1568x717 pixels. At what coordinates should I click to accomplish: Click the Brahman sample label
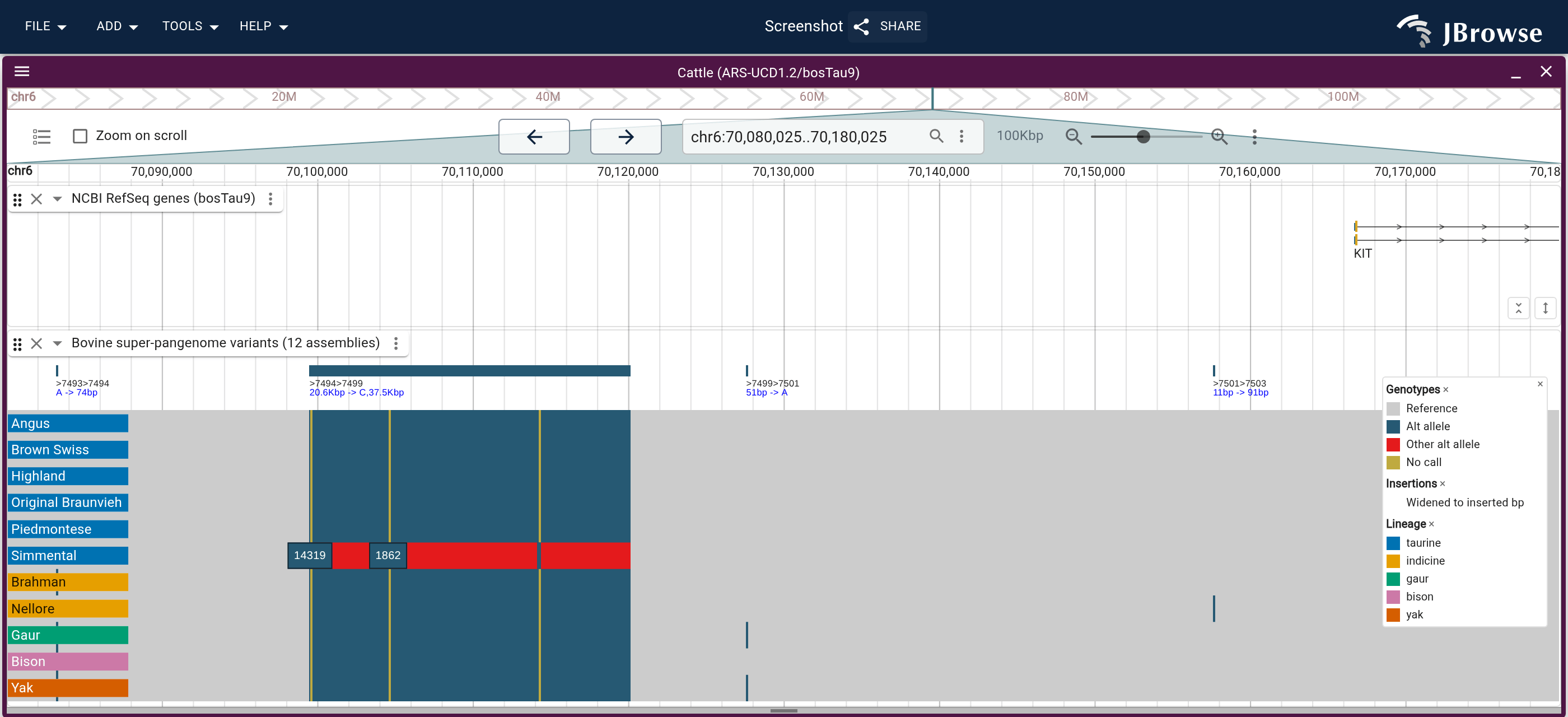pos(68,582)
